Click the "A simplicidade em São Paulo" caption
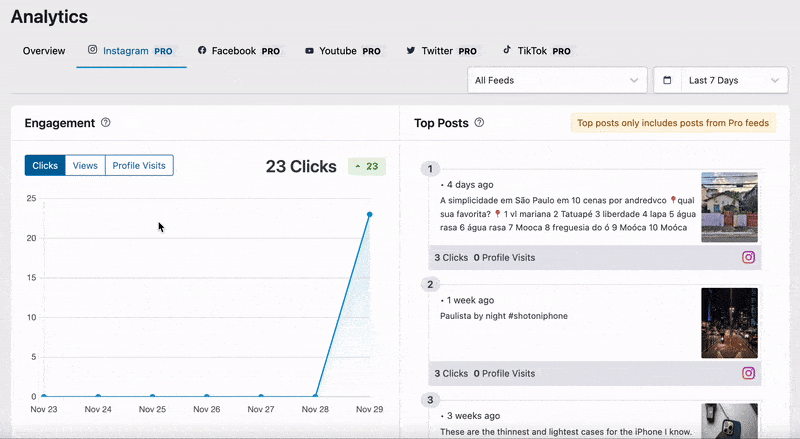The width and height of the screenshot is (800, 439). (x=567, y=214)
